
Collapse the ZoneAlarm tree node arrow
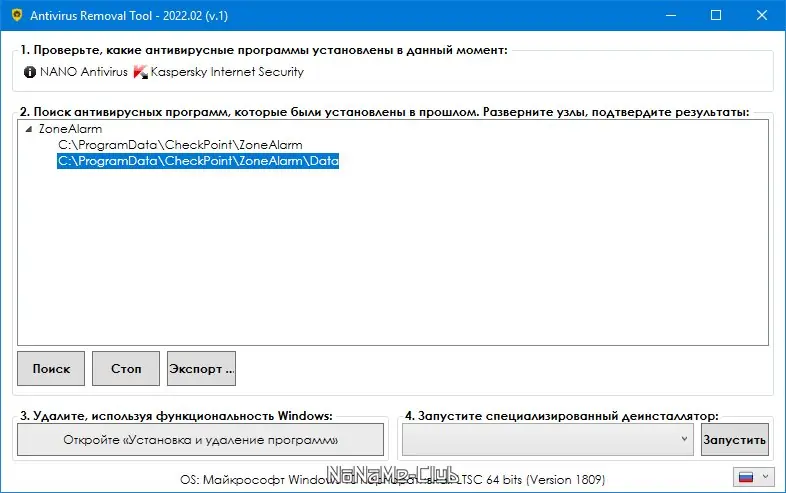coord(29,129)
